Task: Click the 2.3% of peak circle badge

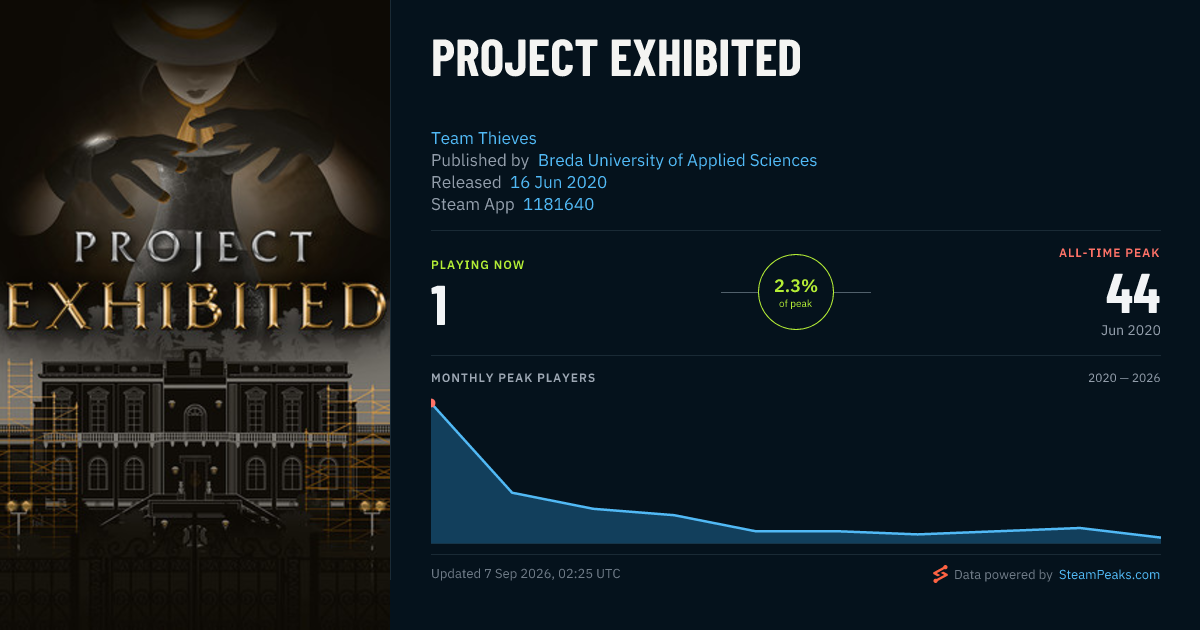Action: (x=796, y=292)
